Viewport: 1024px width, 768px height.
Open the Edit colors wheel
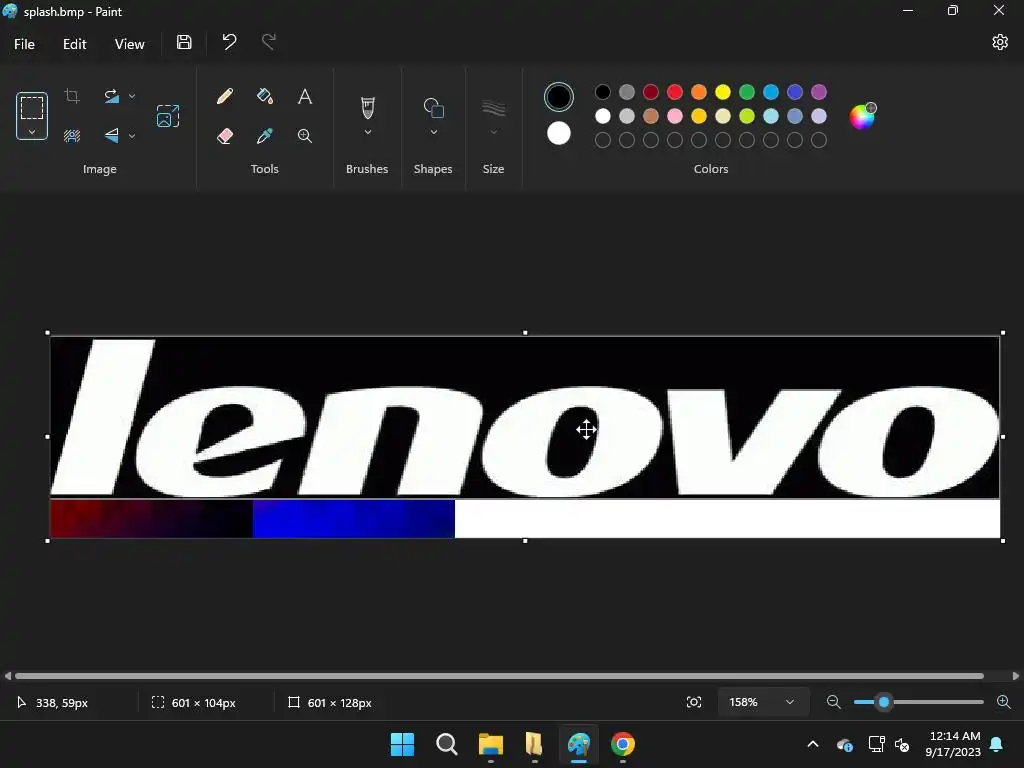point(862,116)
